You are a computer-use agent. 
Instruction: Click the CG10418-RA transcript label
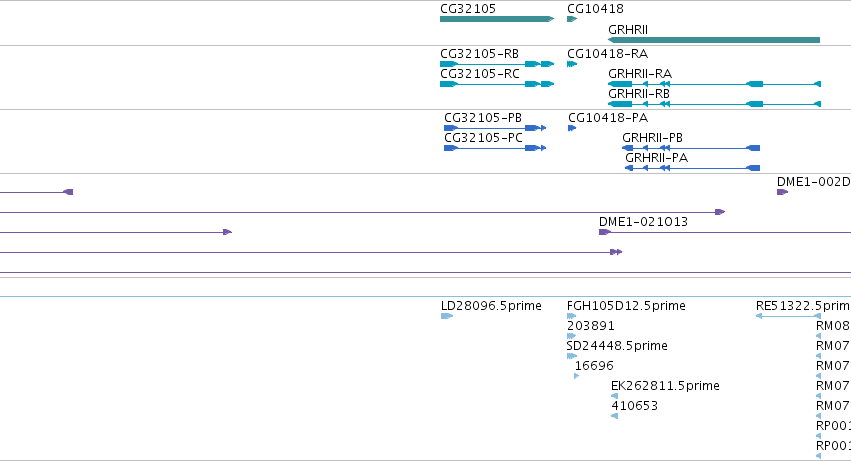pos(607,54)
